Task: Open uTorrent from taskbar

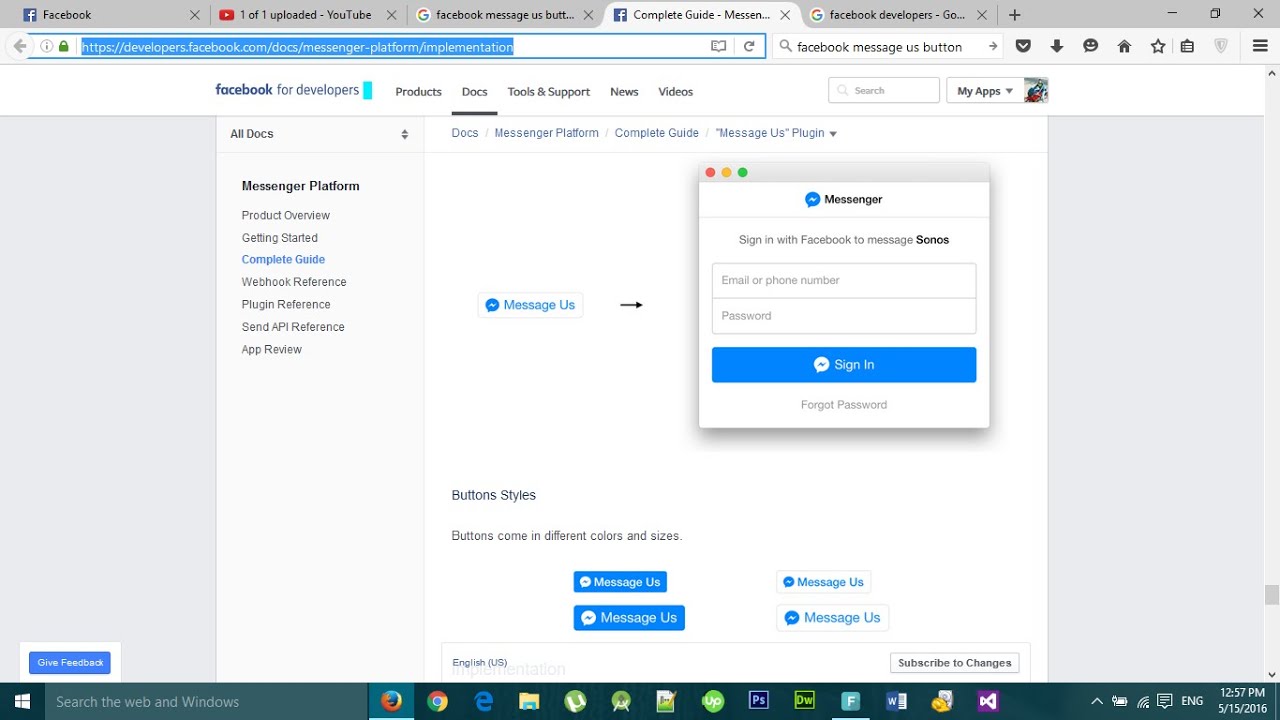Action: [x=575, y=701]
